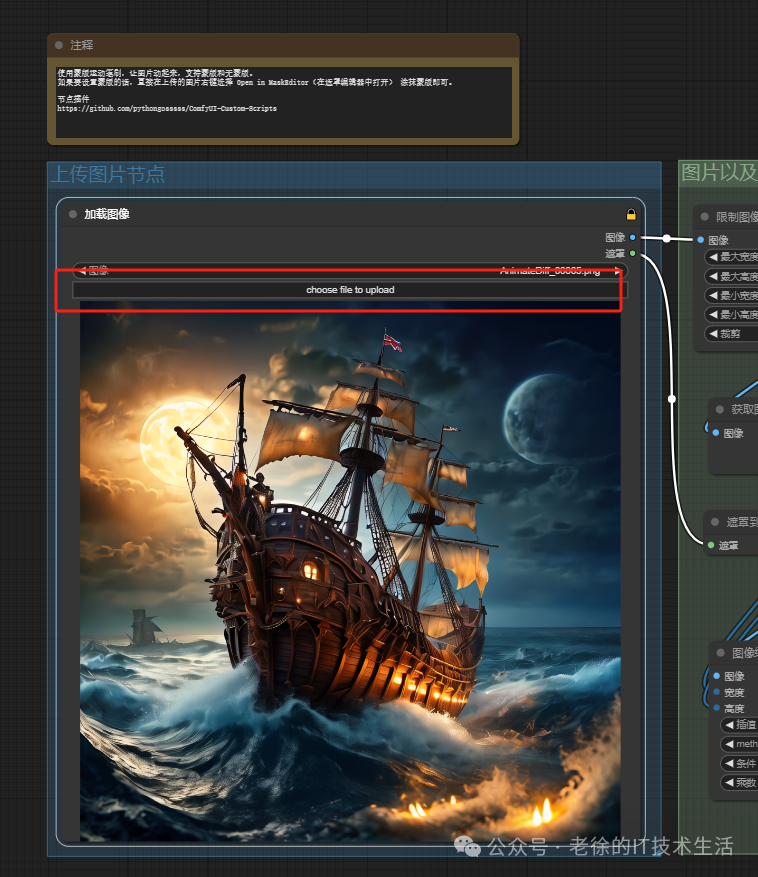Decrease the 最大高度 value arrow
Viewport: 758px width, 877px height.
click(x=713, y=276)
